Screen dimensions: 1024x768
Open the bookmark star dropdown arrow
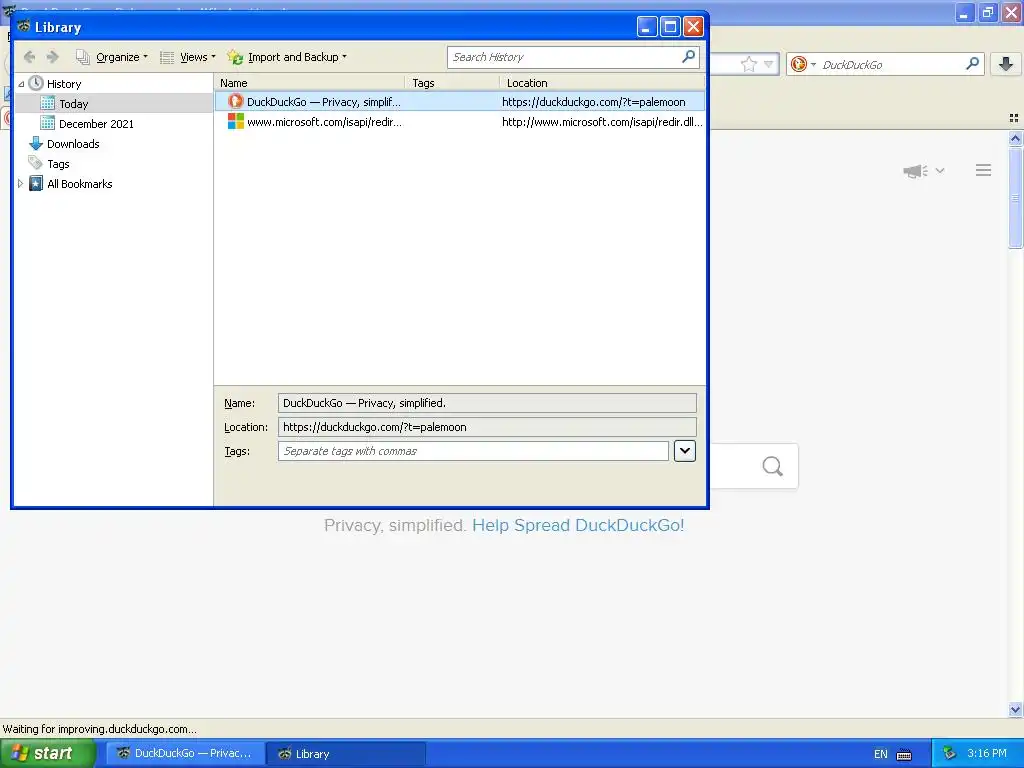[769, 64]
